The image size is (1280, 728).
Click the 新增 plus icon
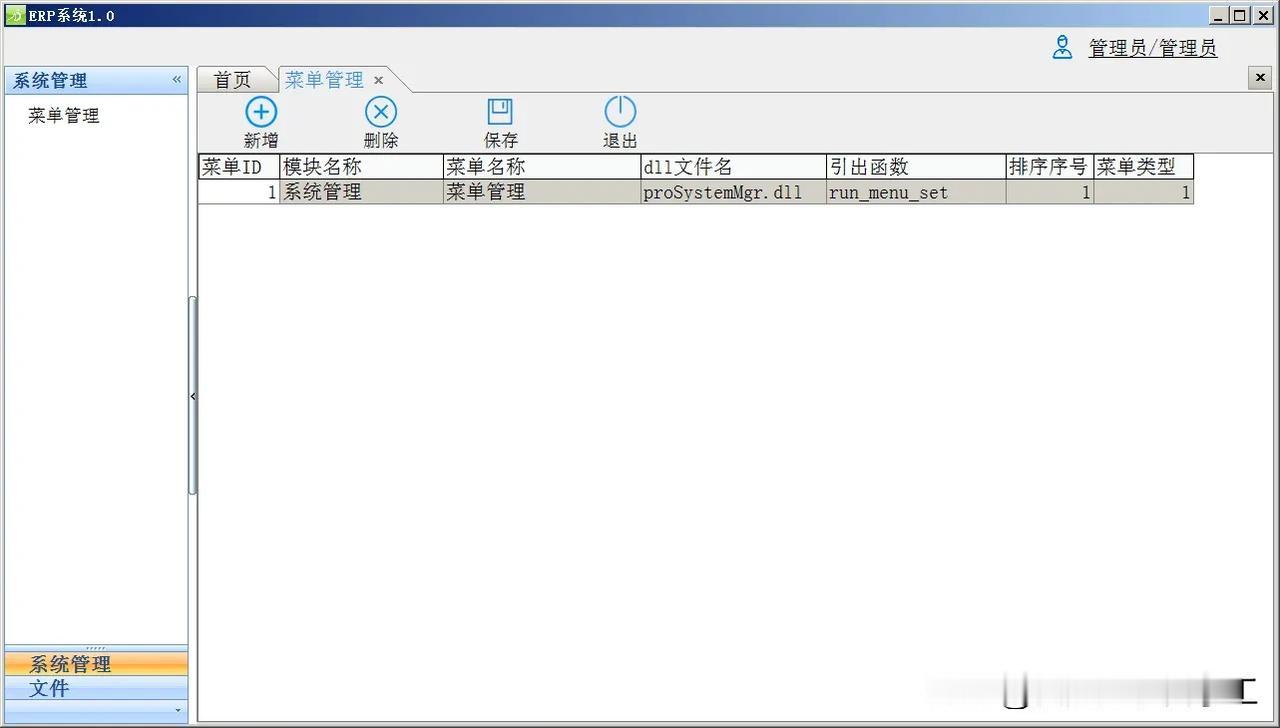(261, 112)
